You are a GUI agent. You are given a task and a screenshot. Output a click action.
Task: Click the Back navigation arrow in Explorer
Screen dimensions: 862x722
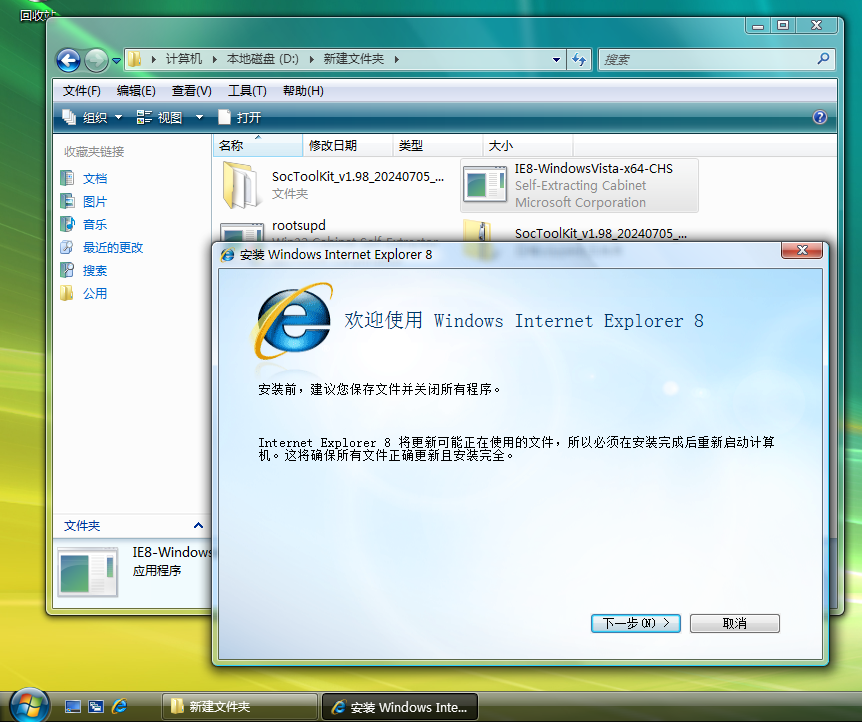tap(68, 60)
